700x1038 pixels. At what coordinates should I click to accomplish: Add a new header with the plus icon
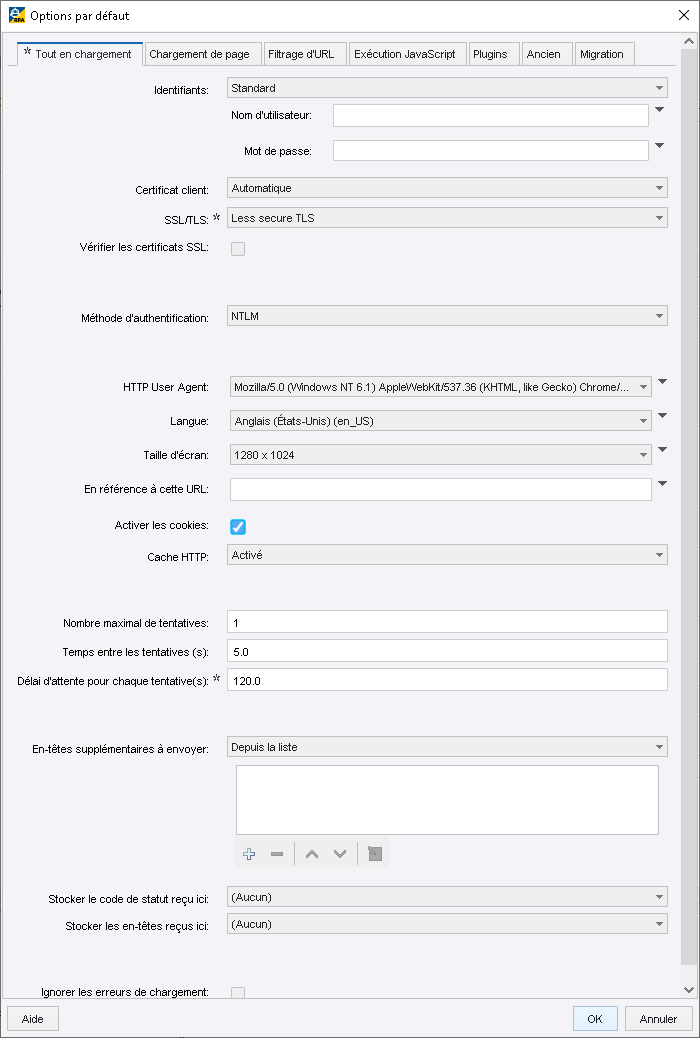click(248, 853)
